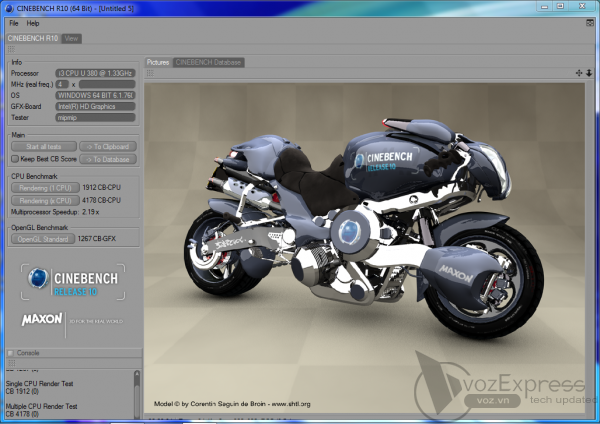The width and height of the screenshot is (600, 424).
Task: Switch to the CINEBENCH R10 tab
Action: coord(33,38)
